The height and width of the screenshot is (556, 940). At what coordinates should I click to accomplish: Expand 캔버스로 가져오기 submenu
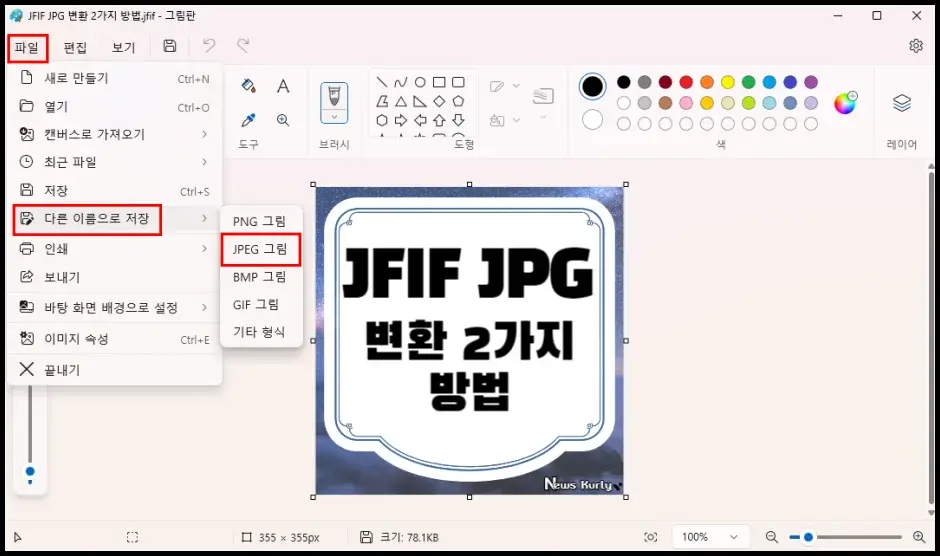click(x=115, y=134)
